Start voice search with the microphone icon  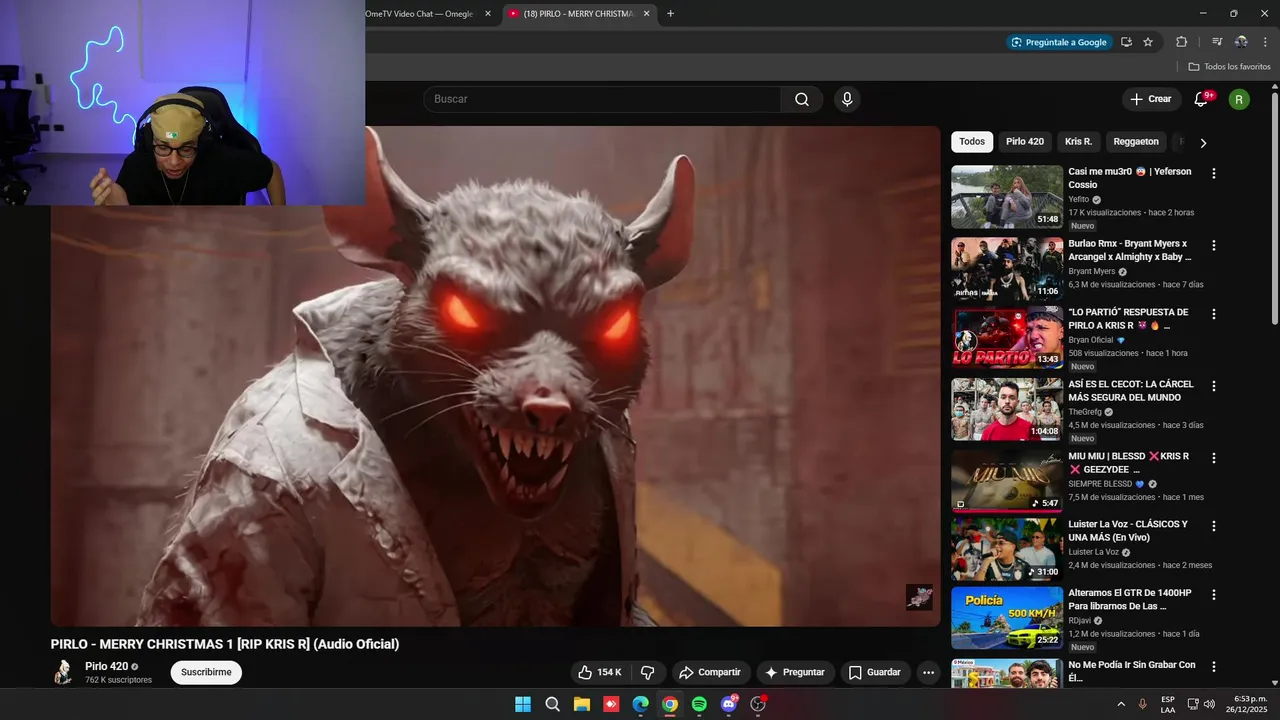pyautogui.click(x=847, y=99)
